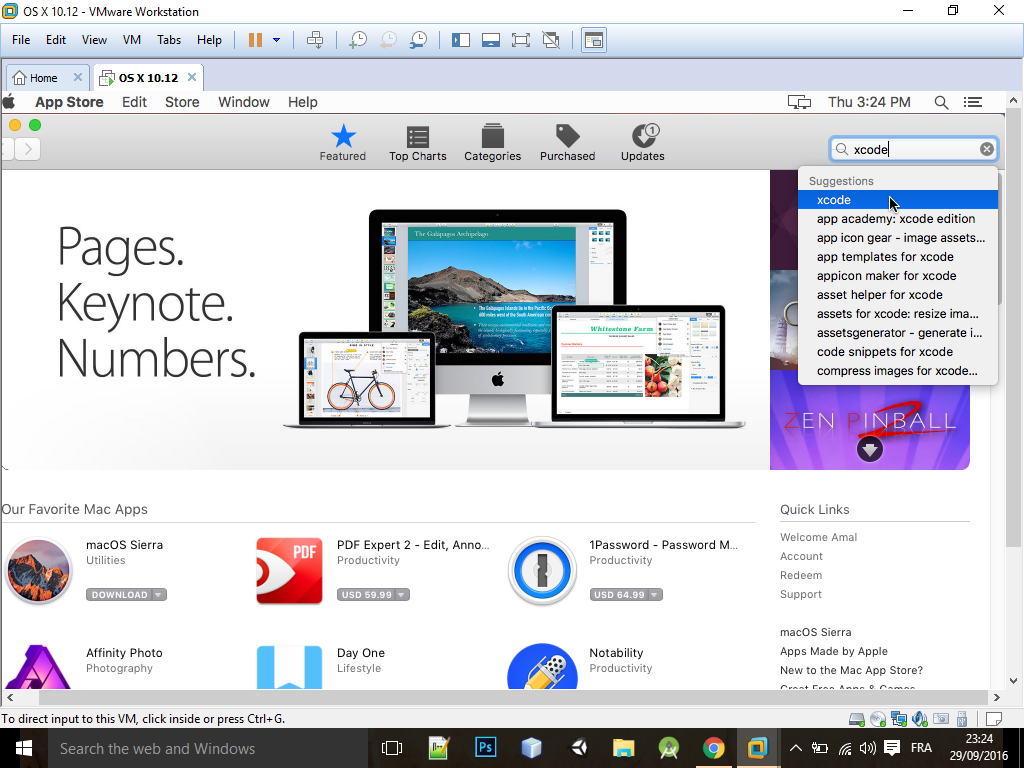Open the Tabs menu in VMware
The height and width of the screenshot is (768, 1024).
tap(168, 40)
